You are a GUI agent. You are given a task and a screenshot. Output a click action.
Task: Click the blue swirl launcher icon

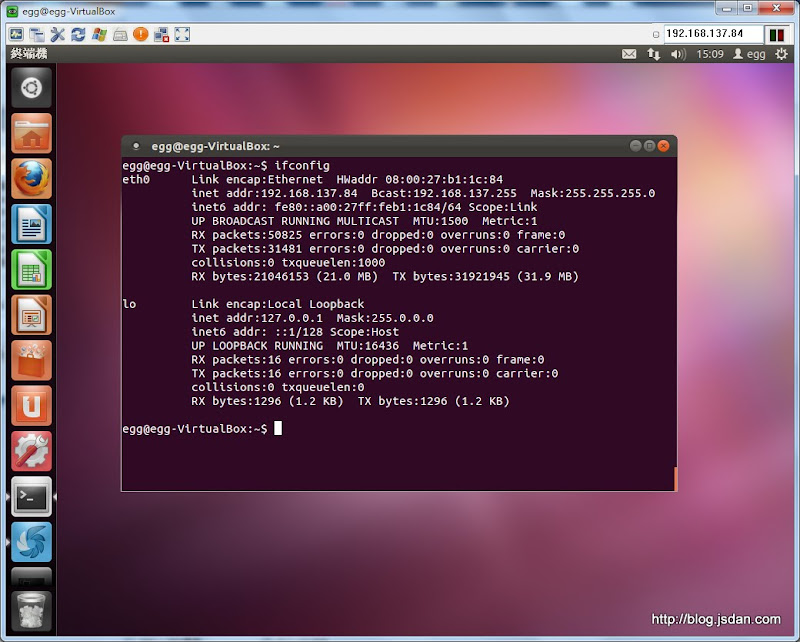pos(31,542)
